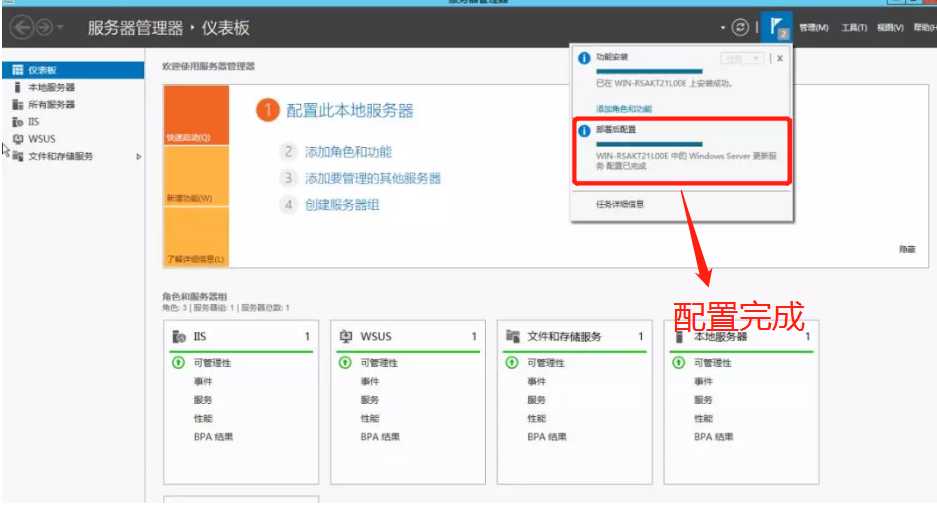Select 仪表板 in the left navigation
Screen dimensions: 937x509
tap(73, 70)
